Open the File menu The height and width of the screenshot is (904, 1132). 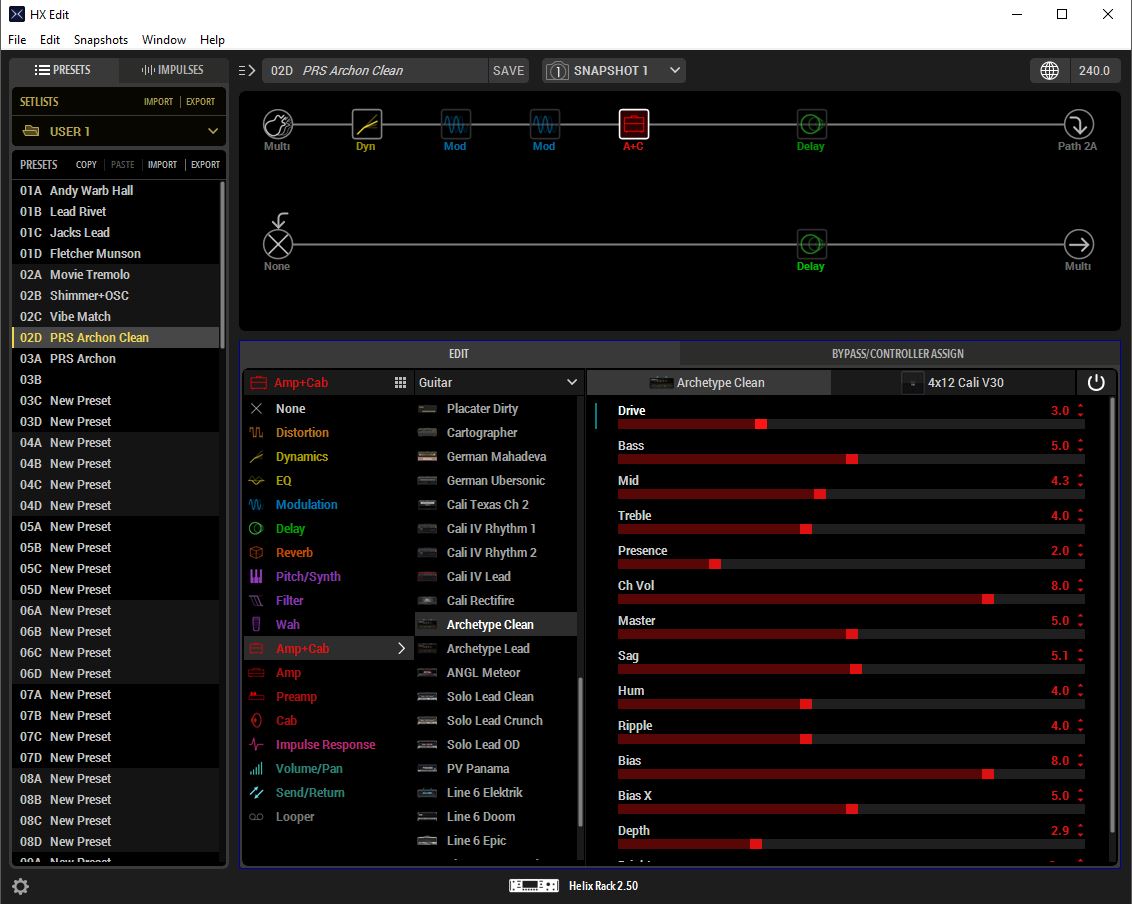tap(17, 40)
